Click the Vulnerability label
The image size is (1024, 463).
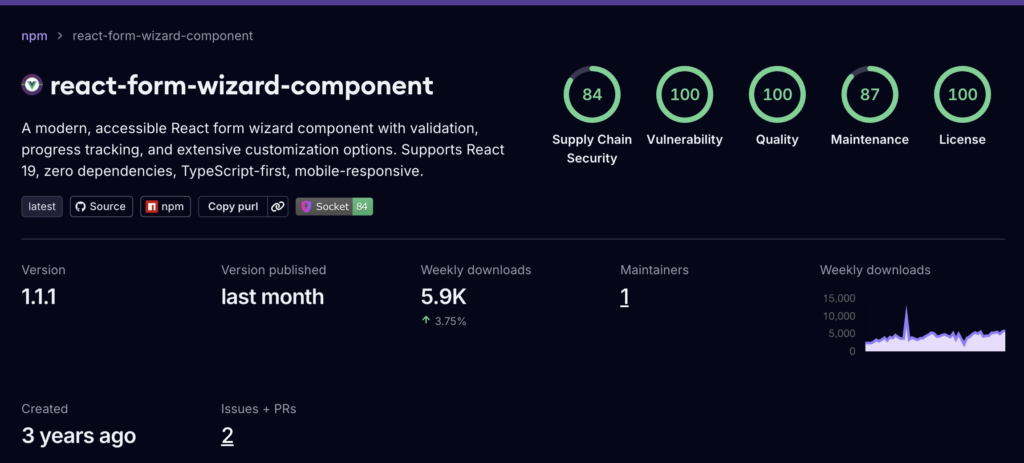click(684, 140)
